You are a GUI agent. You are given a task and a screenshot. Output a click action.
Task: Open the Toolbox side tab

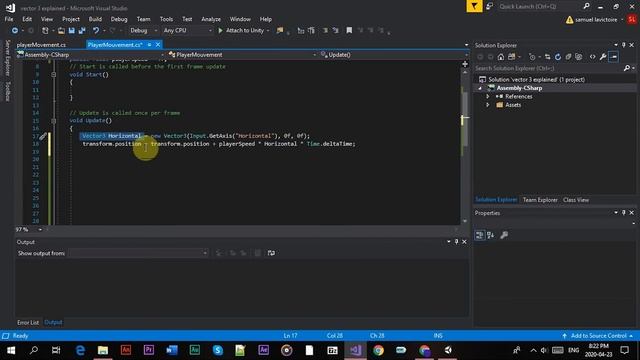click(x=7, y=91)
